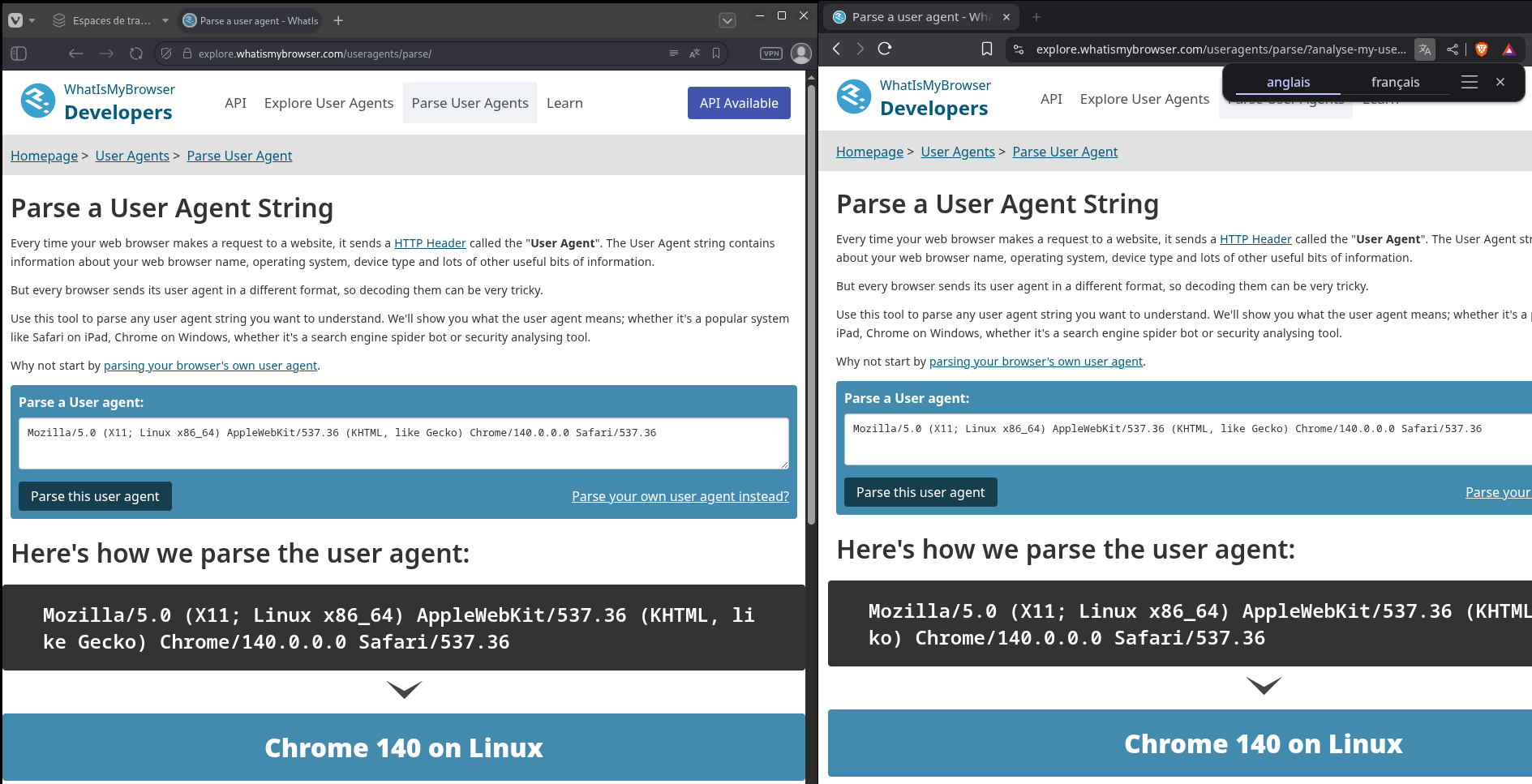This screenshot has width=1532, height=784.
Task: Select the anglais tab in translate popup
Action: point(1288,82)
